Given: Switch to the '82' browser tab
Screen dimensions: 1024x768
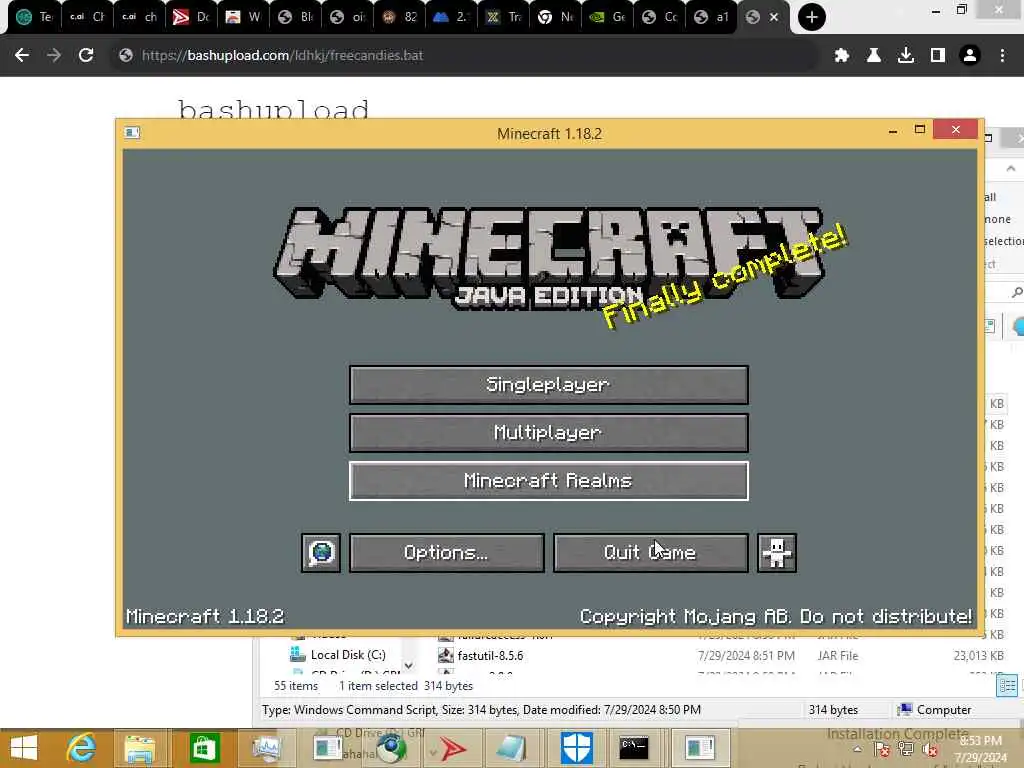Looking at the screenshot, I should tap(399, 17).
